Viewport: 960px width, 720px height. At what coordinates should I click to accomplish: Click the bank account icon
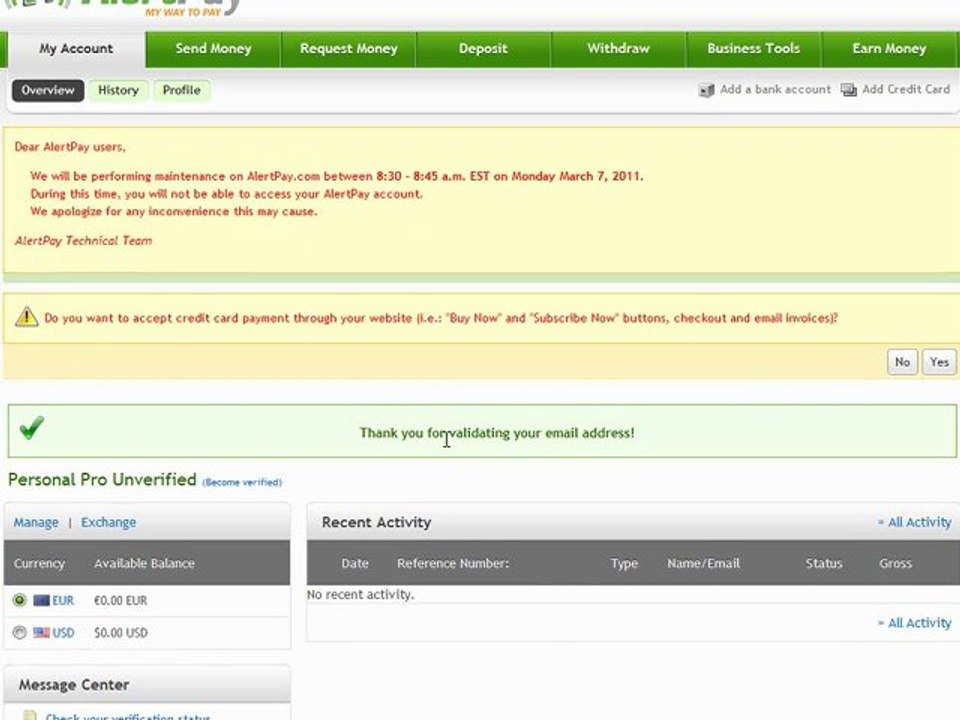(x=706, y=90)
